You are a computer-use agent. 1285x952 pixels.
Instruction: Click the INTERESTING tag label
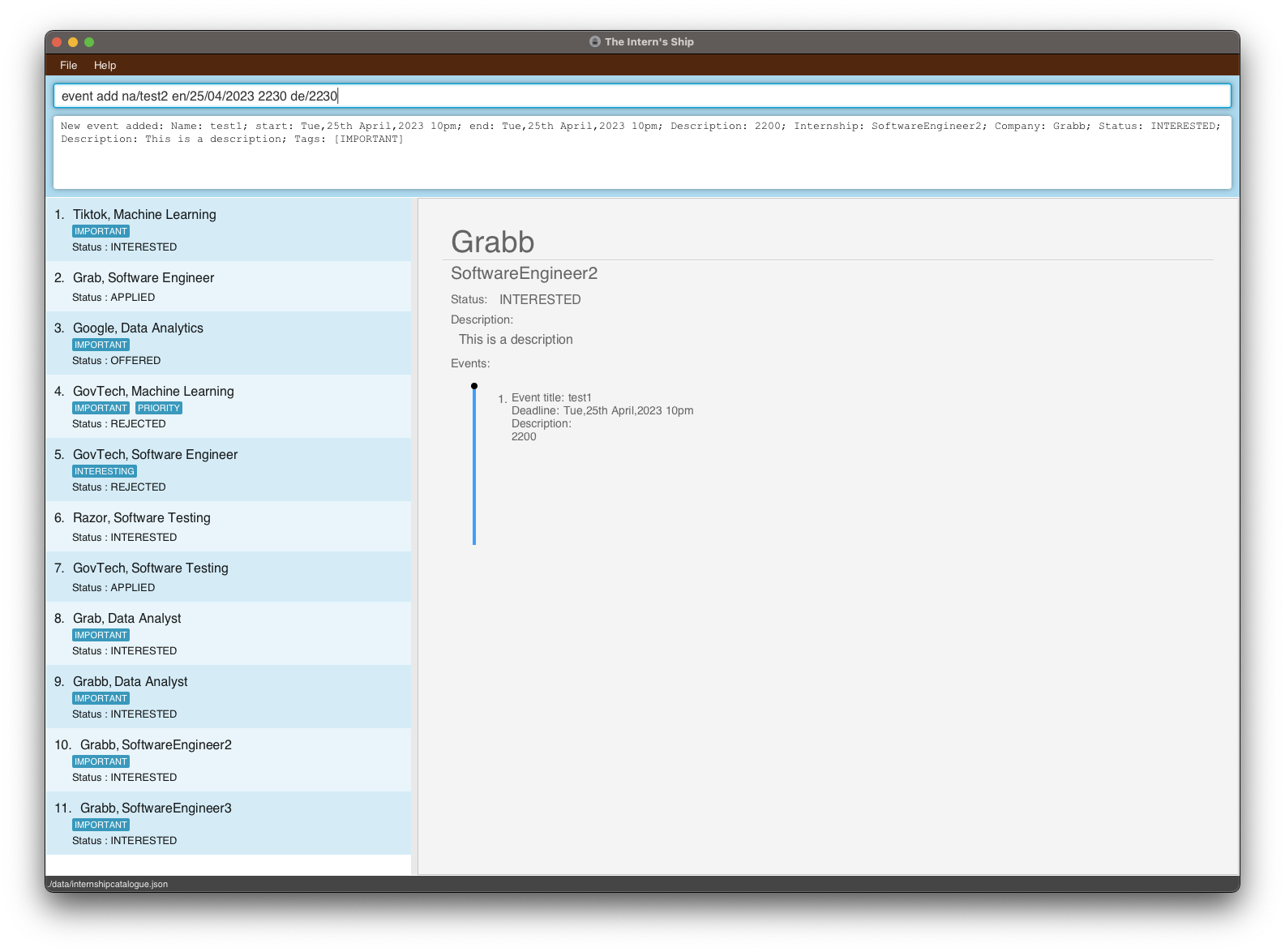click(x=105, y=471)
